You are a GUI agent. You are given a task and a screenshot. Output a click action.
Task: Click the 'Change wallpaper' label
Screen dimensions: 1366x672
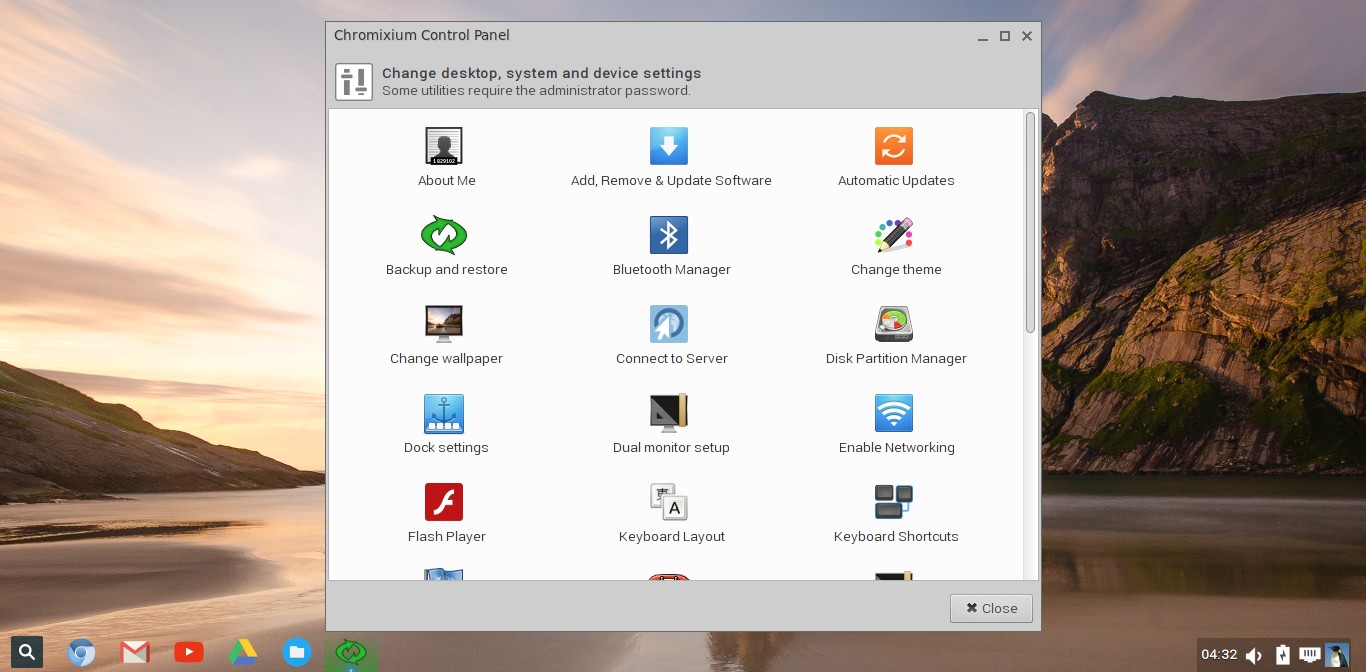click(446, 359)
